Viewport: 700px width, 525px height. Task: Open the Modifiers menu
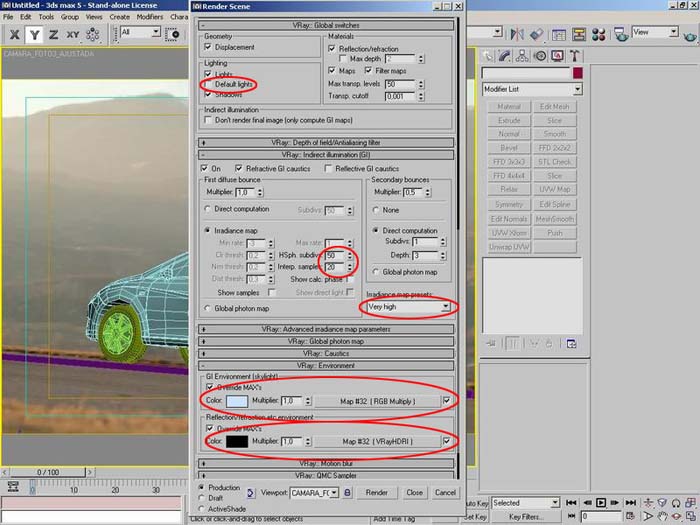[x=149, y=17]
